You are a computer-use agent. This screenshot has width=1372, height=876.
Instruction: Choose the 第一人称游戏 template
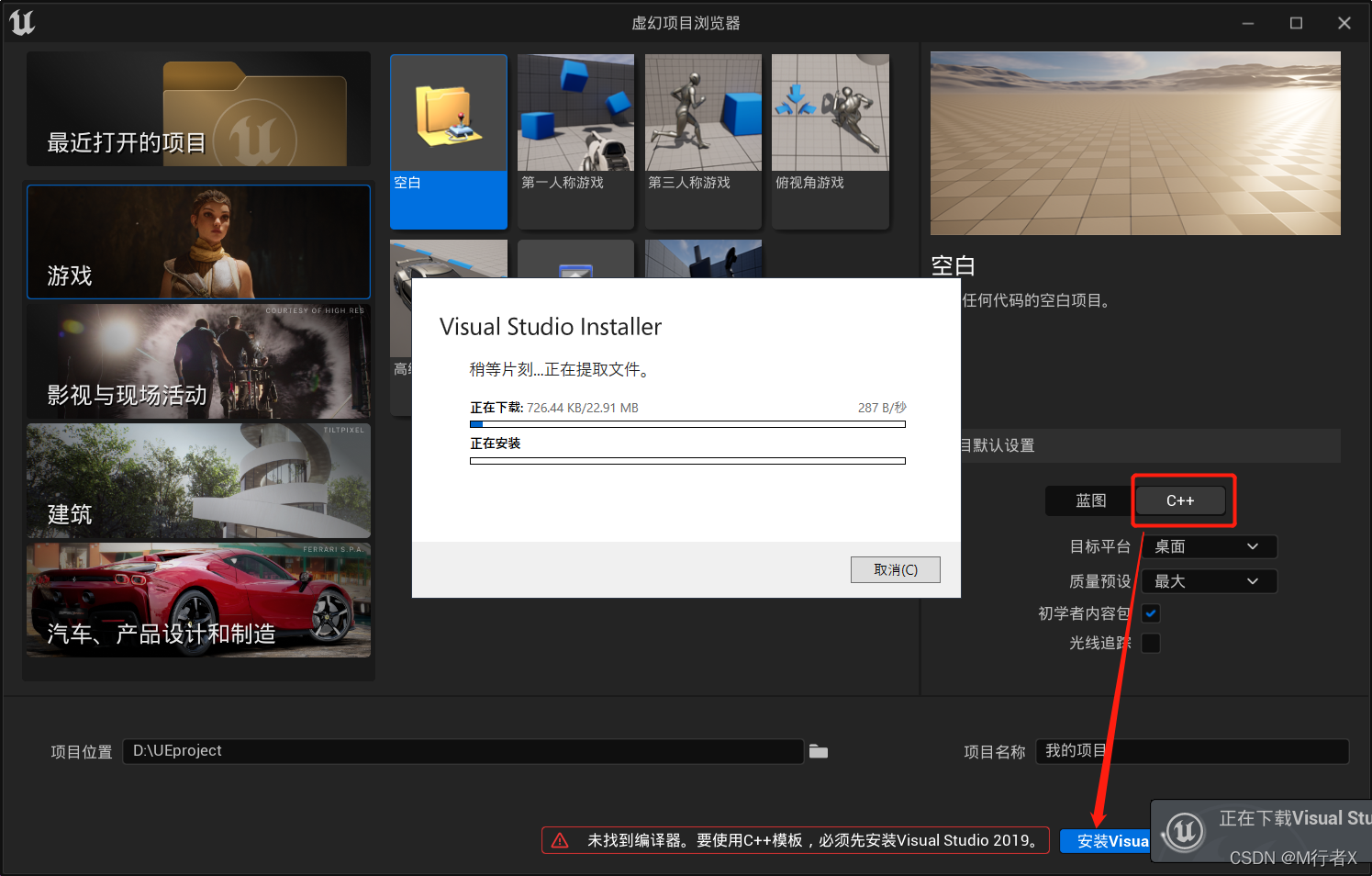point(575,141)
